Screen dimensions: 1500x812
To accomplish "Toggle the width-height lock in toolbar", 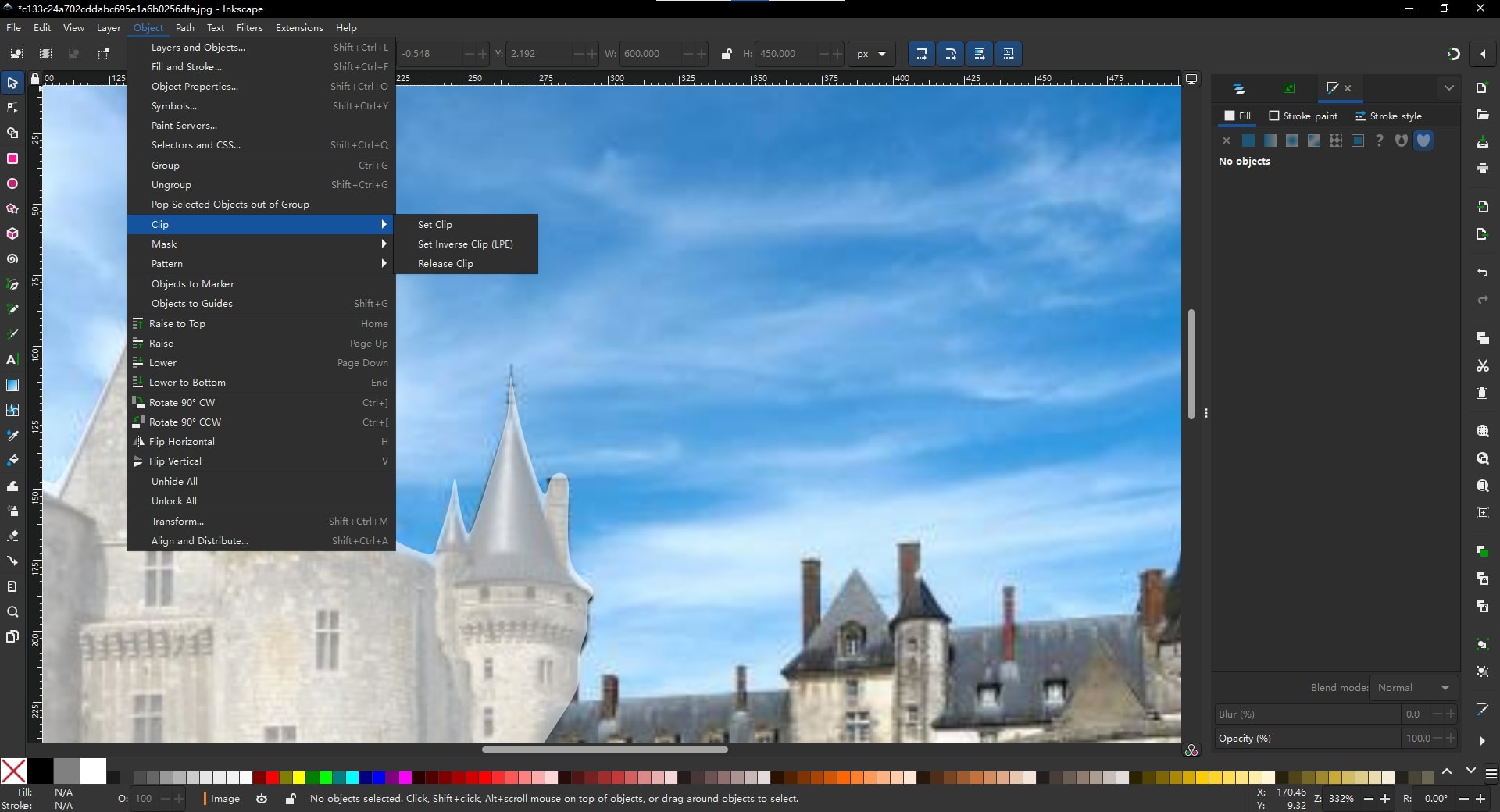I will [x=727, y=54].
